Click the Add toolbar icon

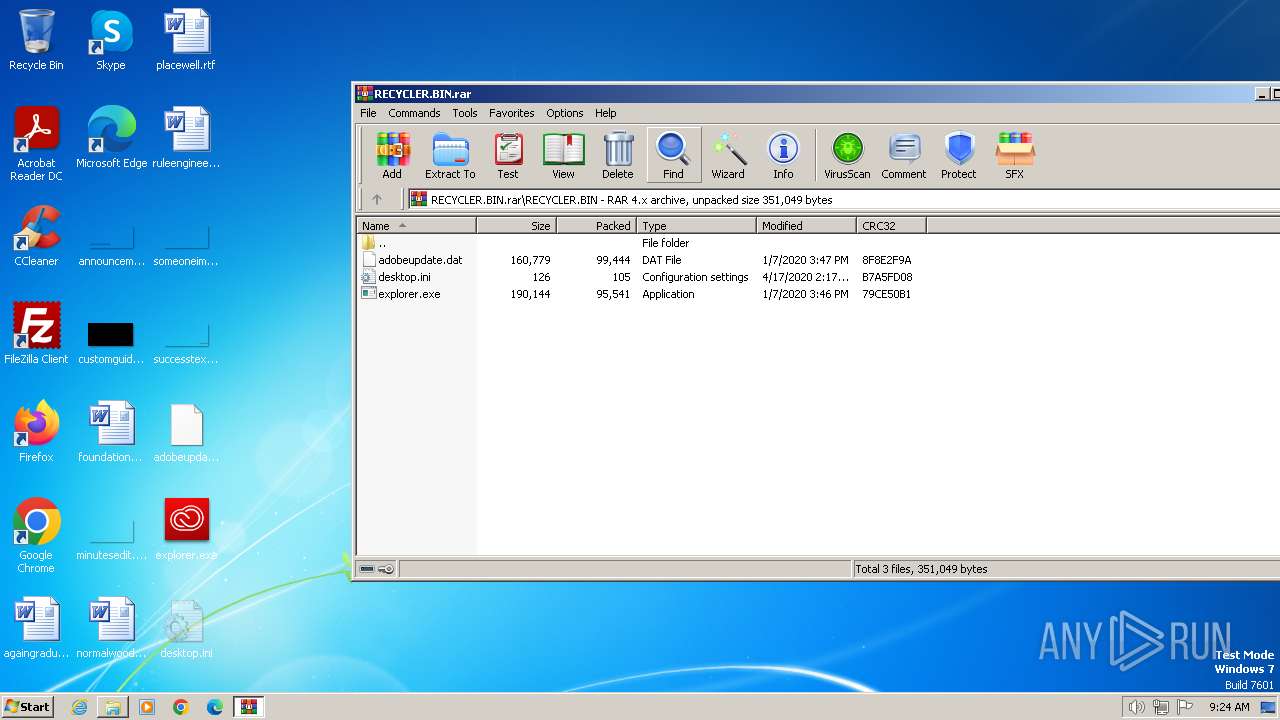pos(392,156)
